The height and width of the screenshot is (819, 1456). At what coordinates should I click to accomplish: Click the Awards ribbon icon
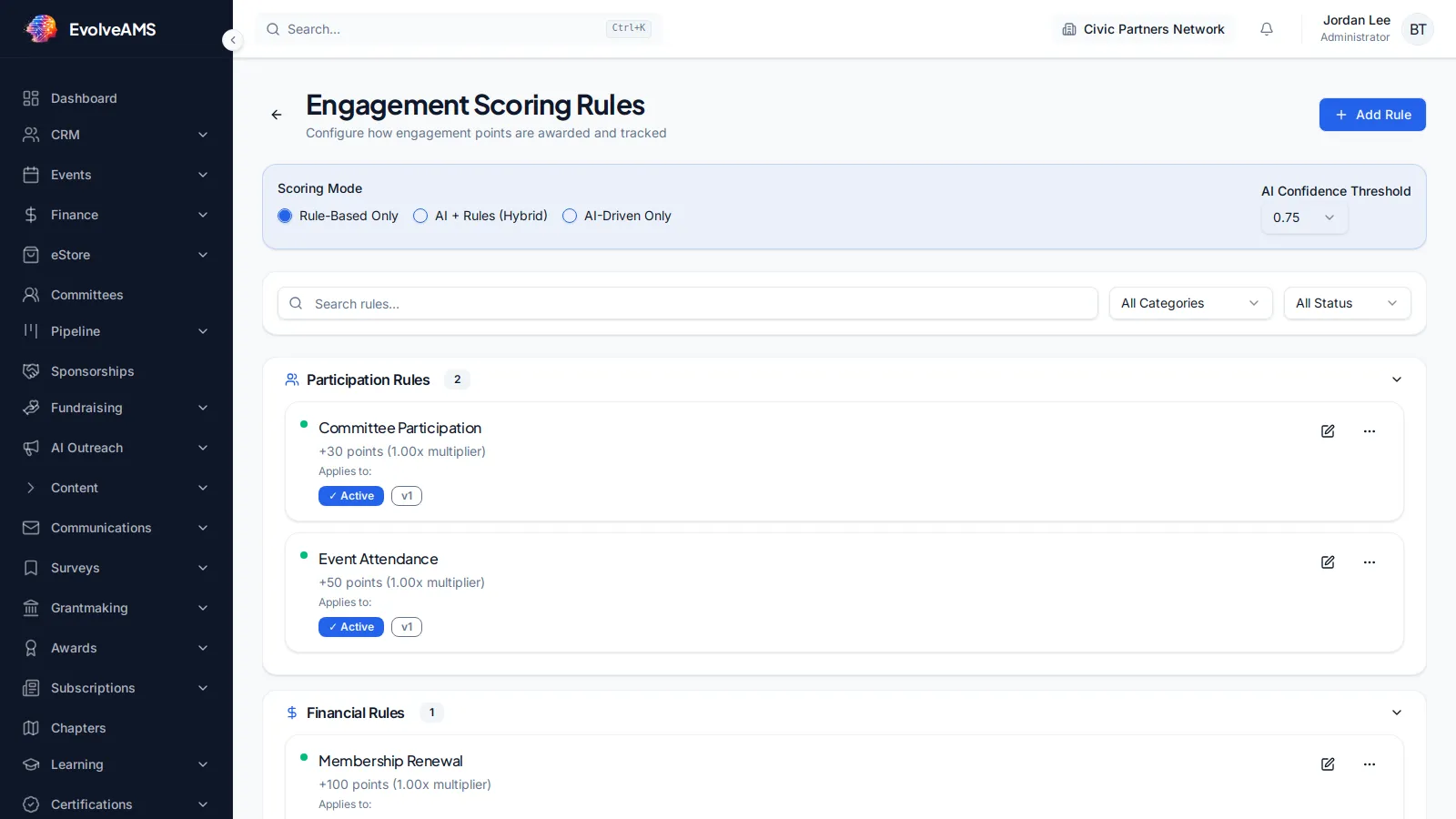[31, 648]
